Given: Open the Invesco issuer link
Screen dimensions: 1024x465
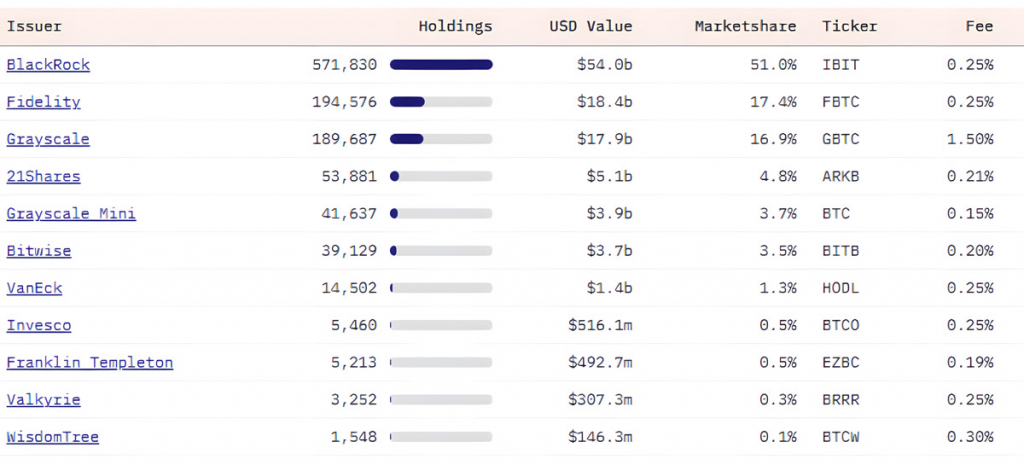Looking at the screenshot, I should [39, 325].
